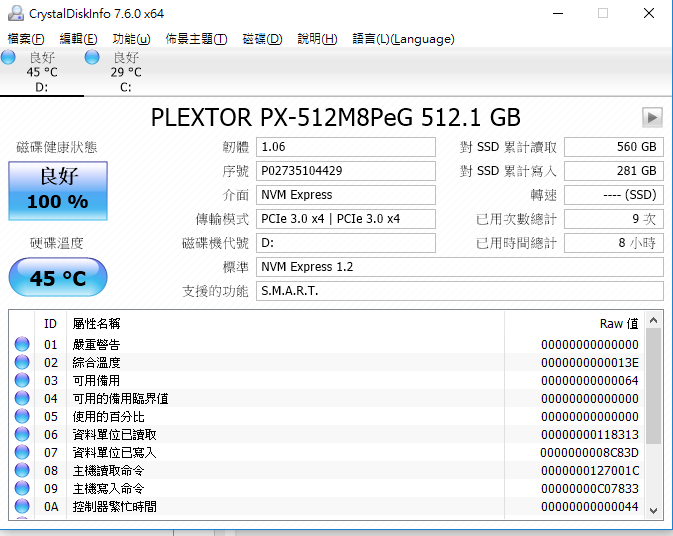The height and width of the screenshot is (536, 673).
Task: Click status orb of attribute 07 資料單位已寫入
Action: point(22,452)
